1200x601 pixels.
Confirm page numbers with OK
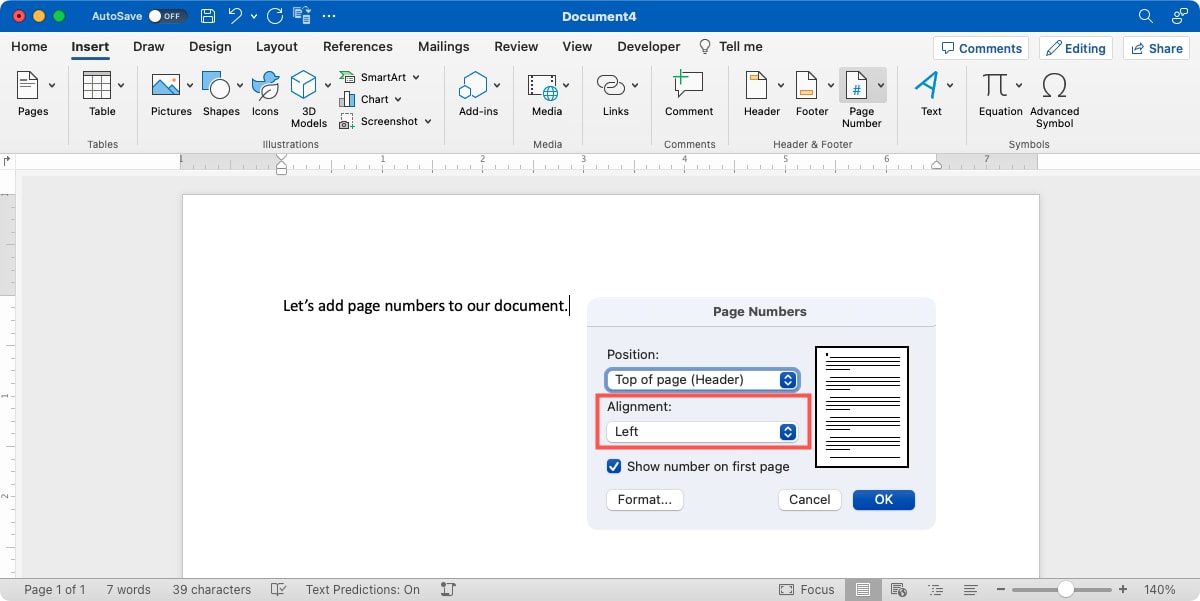pos(883,499)
